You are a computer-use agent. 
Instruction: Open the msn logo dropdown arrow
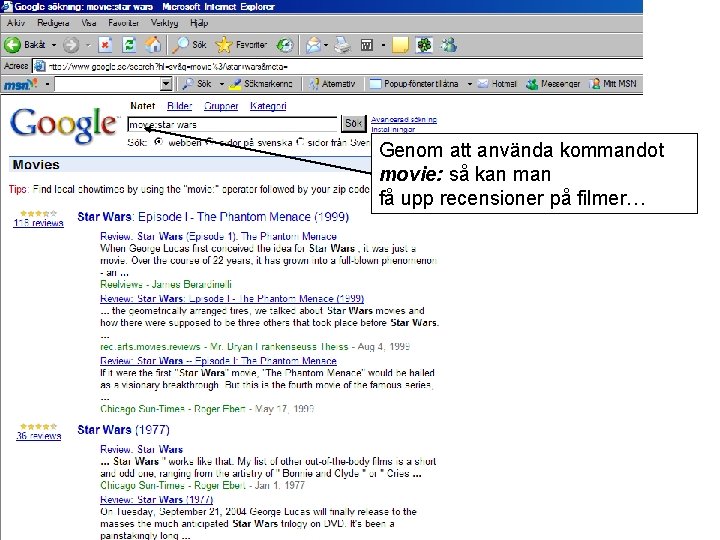pos(47,84)
